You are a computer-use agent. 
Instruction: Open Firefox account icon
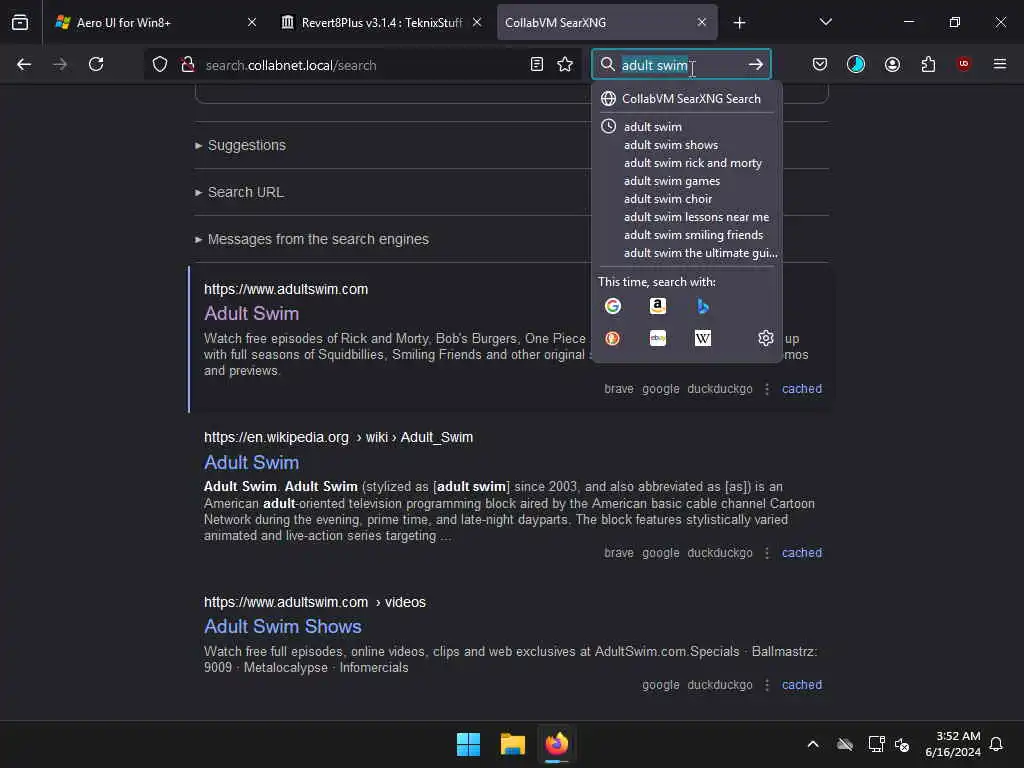[892, 64]
